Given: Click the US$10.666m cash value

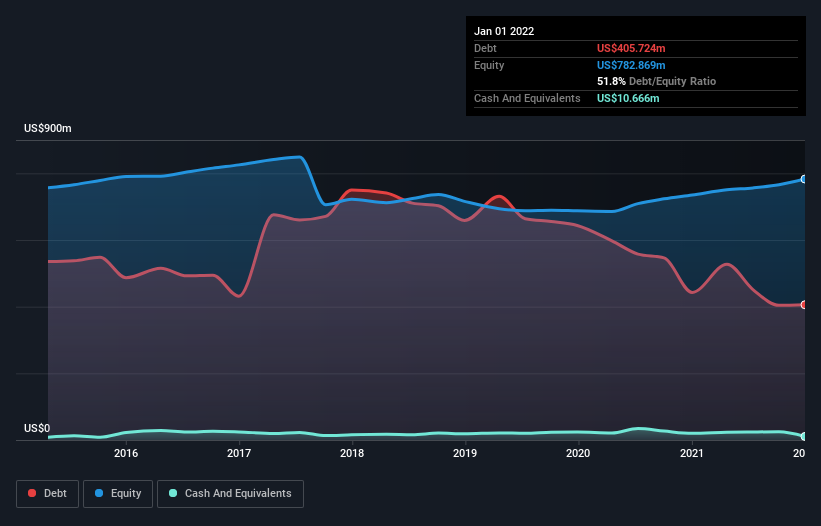Looking at the screenshot, I should pyautogui.click(x=628, y=98).
